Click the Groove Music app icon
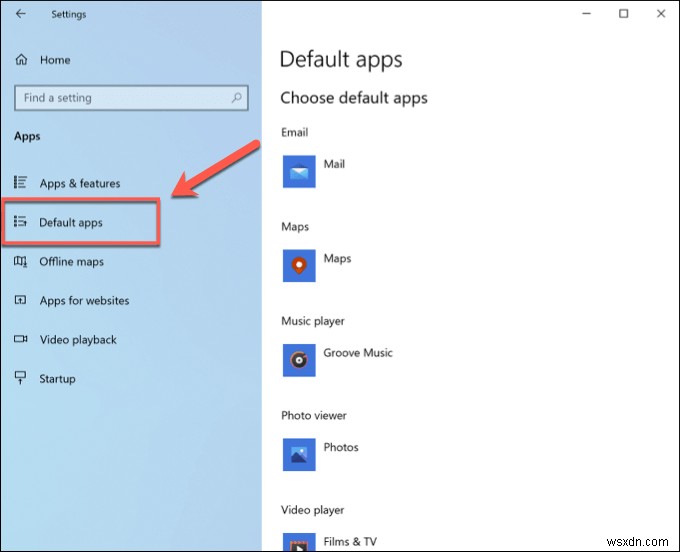Screen dimensions: 680x552 click(x=299, y=360)
